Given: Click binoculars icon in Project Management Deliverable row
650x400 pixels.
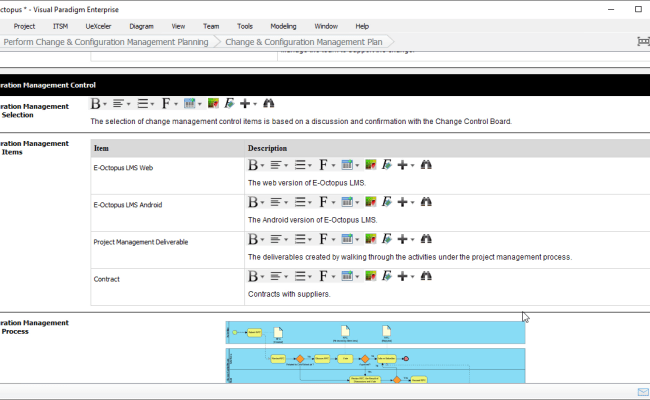Looking at the screenshot, I should click(426, 239).
